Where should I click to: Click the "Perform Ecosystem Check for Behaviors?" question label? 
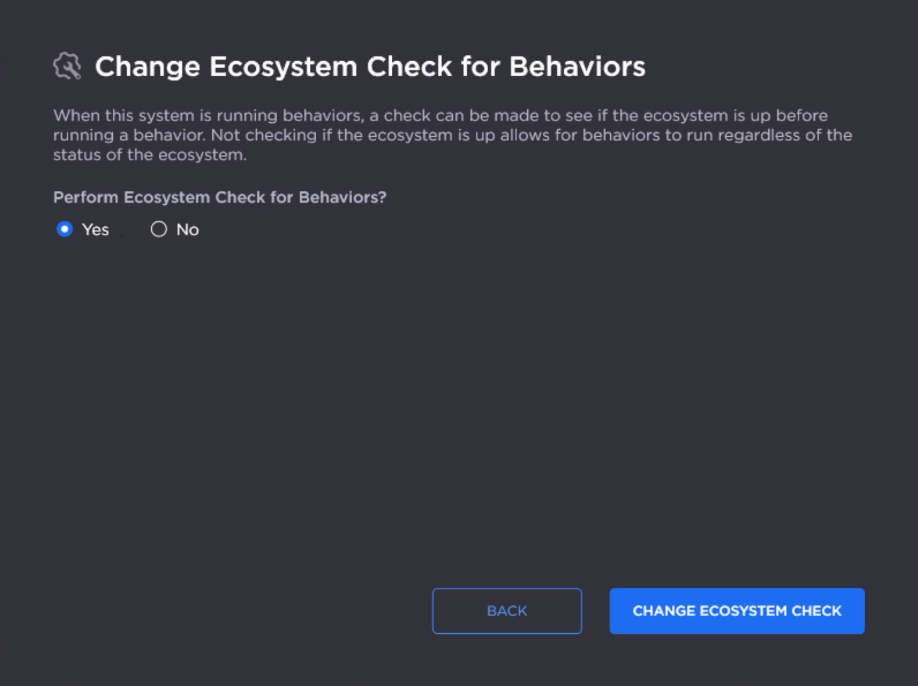click(219, 197)
